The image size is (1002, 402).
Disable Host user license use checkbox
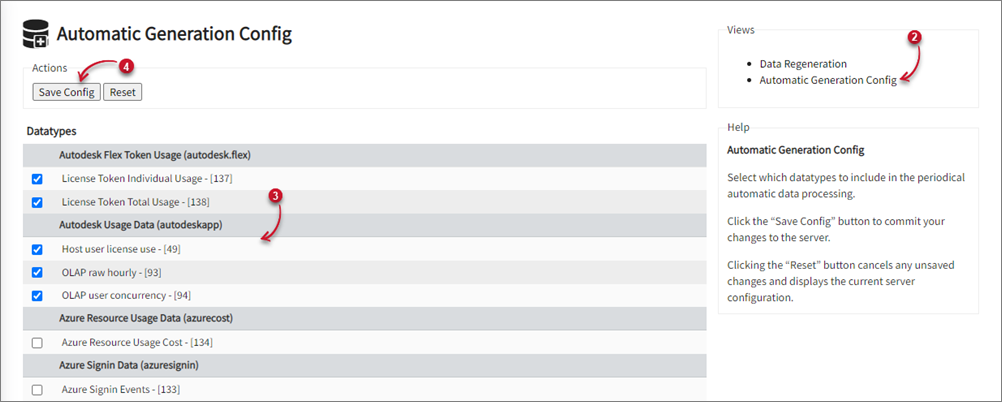37,249
